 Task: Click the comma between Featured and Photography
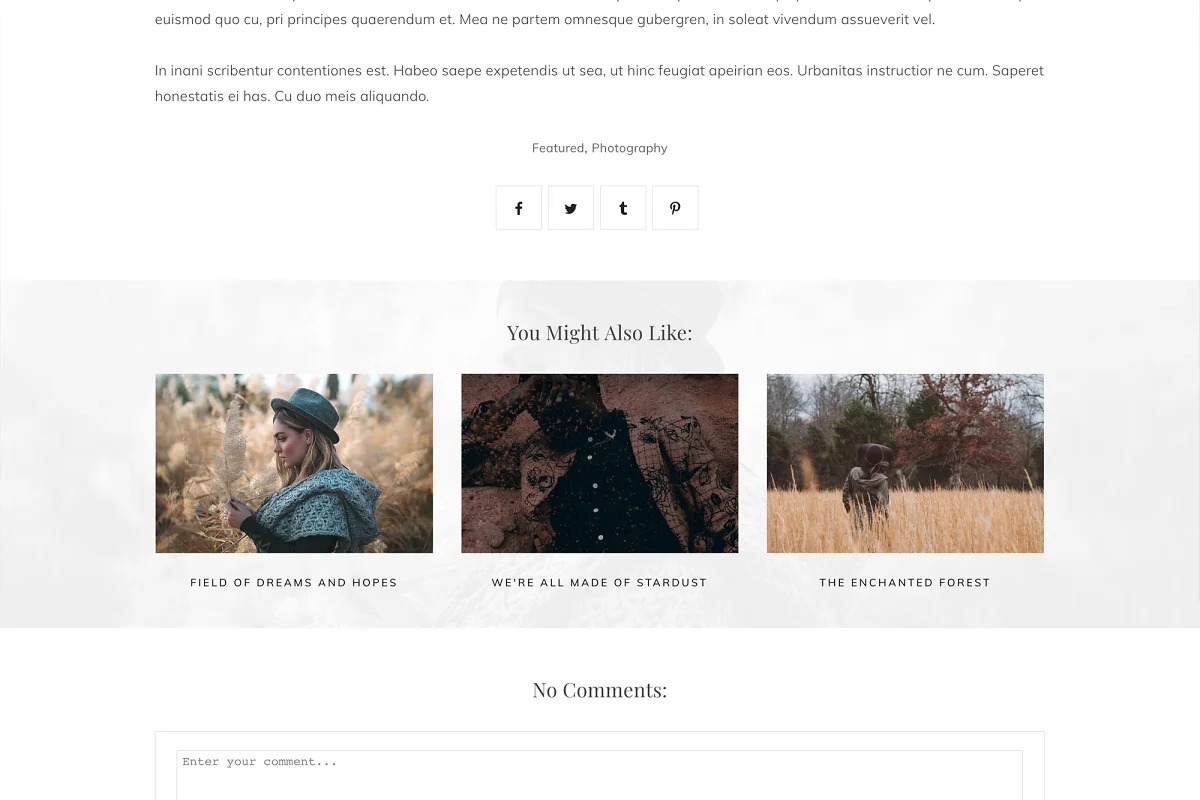586,151
